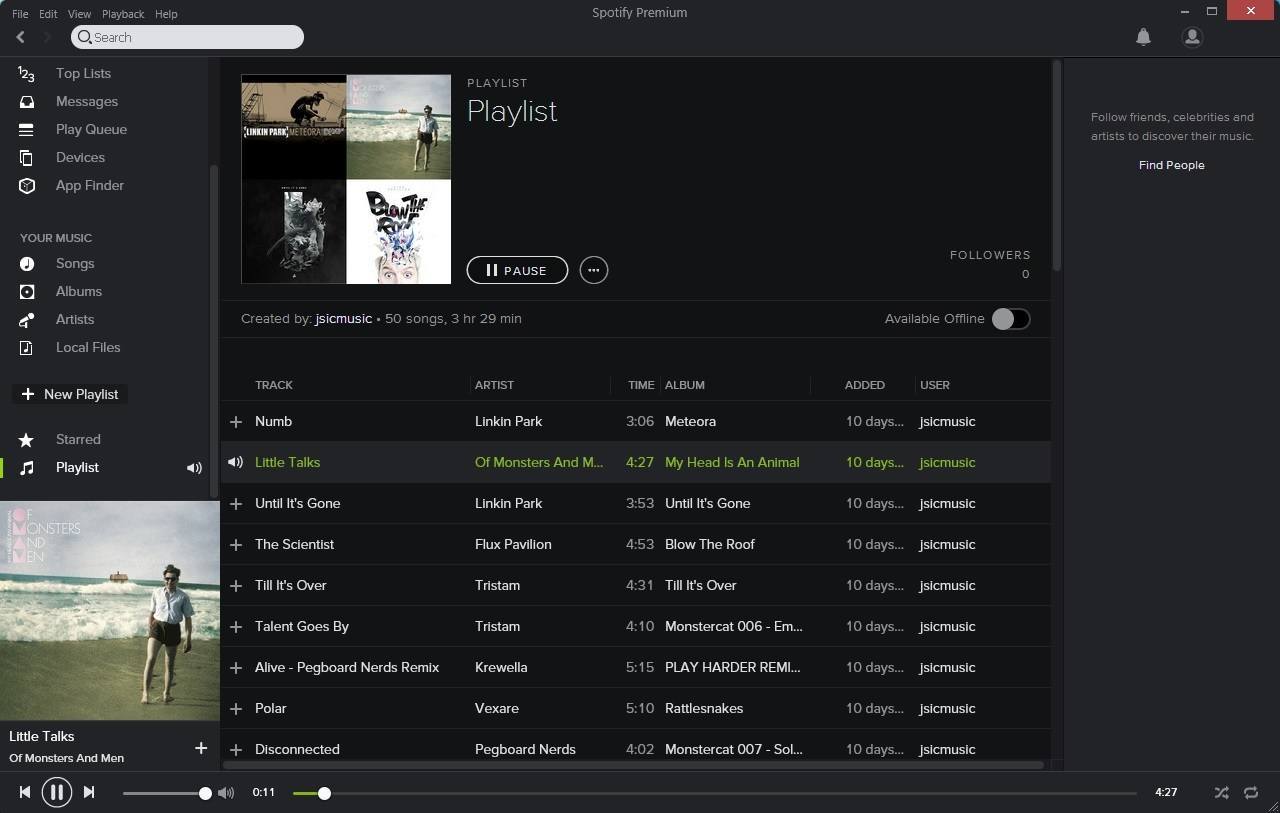Open Krewella artist link
This screenshot has width=1280, height=813.
[501, 667]
